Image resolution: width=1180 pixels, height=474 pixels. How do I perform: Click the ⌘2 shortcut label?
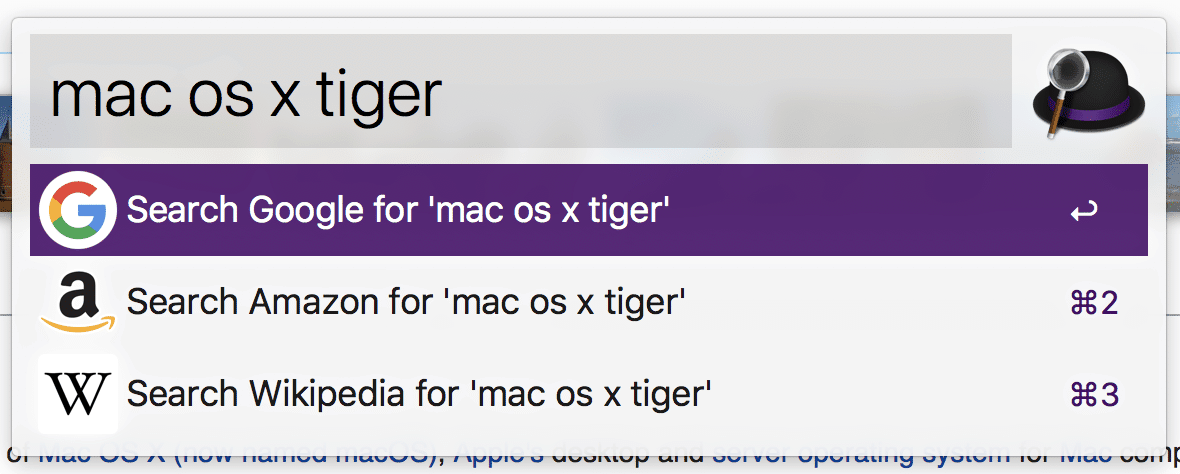coord(1093,303)
